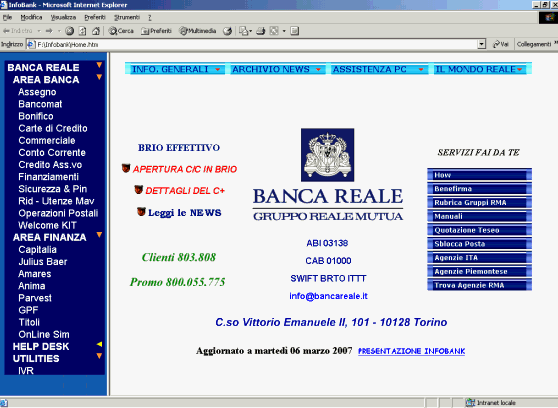Select Conto Corrente in the sidebar
Screen dimensions: 558x408
point(52,153)
